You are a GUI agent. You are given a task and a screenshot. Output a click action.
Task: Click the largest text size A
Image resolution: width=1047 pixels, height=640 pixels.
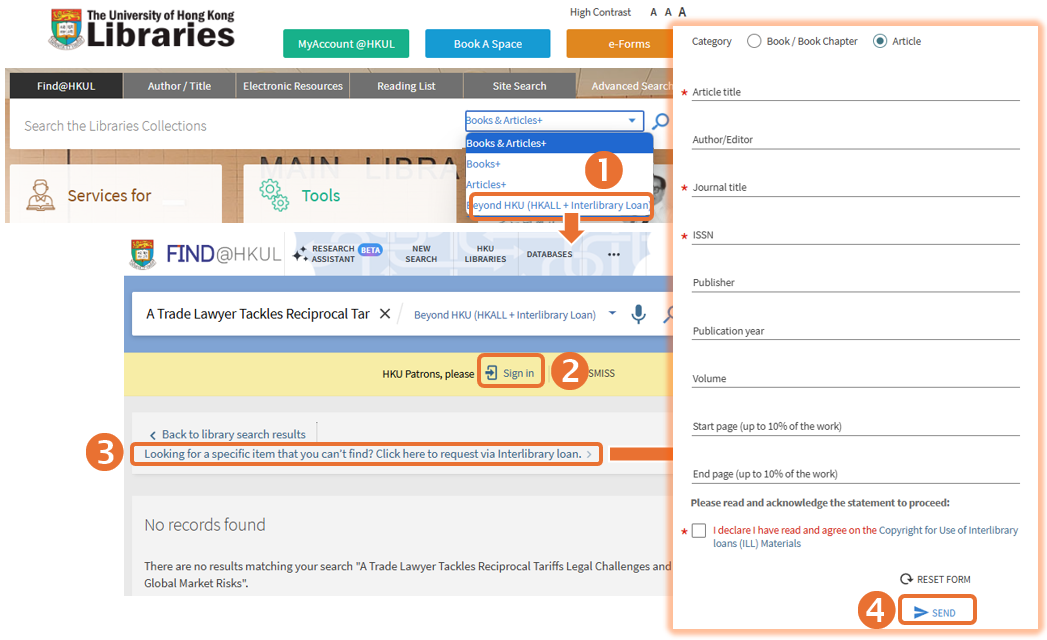click(682, 12)
